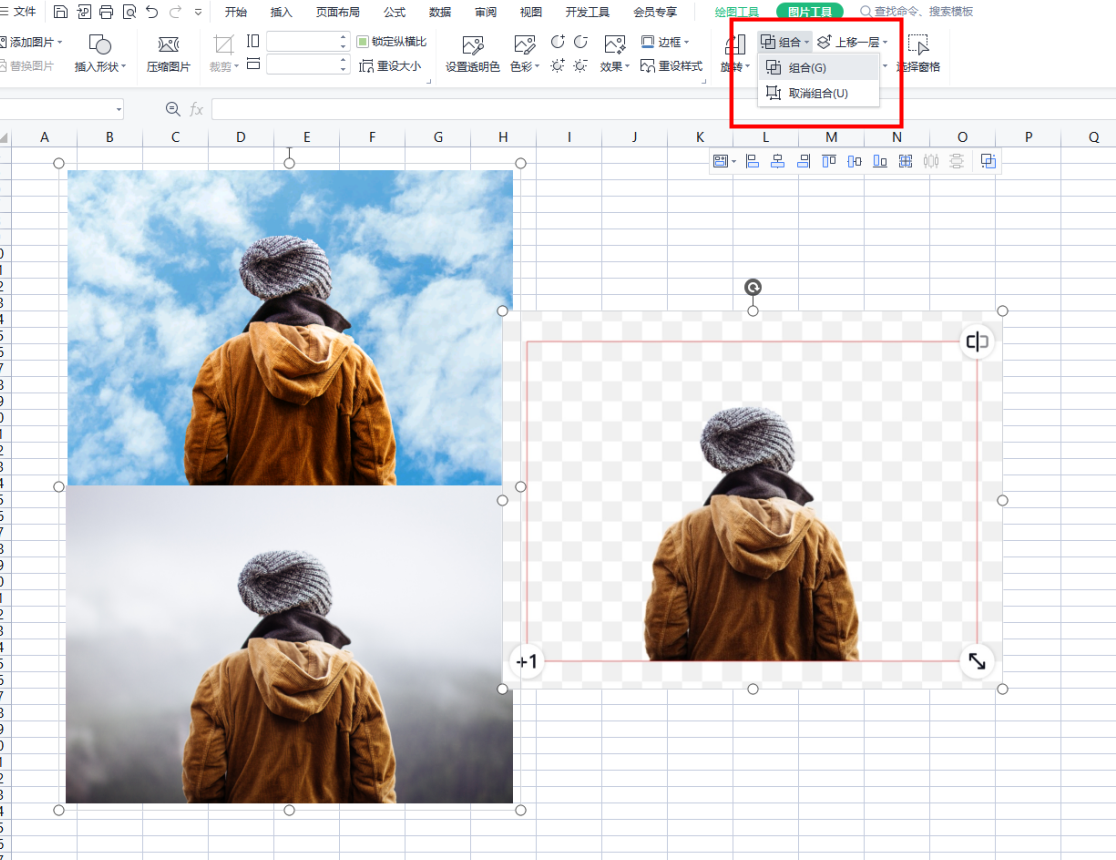Open the 上移一层 dropdown
The width and height of the screenshot is (1116, 860).
click(853, 42)
